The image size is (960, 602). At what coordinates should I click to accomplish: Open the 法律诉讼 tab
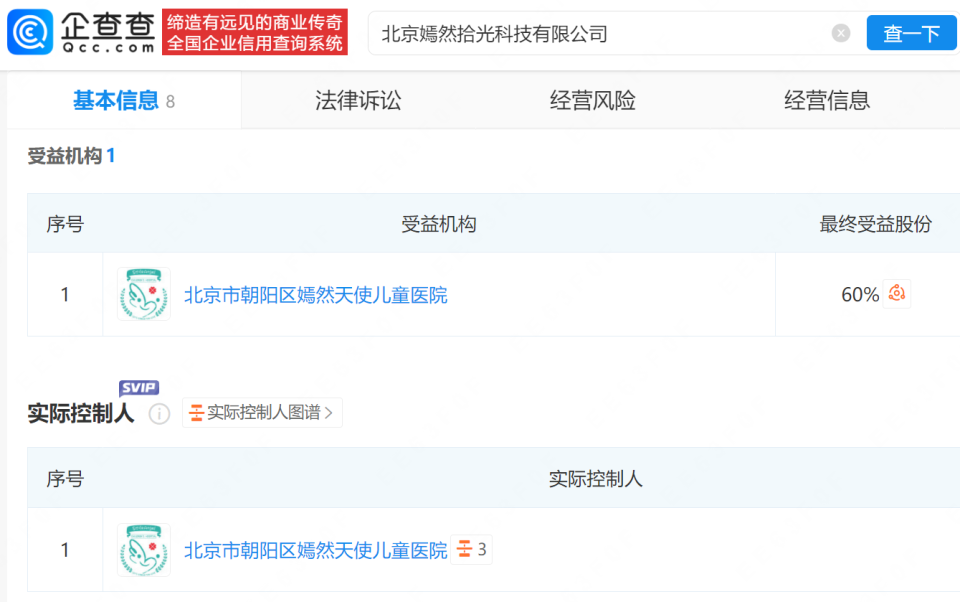pos(358,100)
